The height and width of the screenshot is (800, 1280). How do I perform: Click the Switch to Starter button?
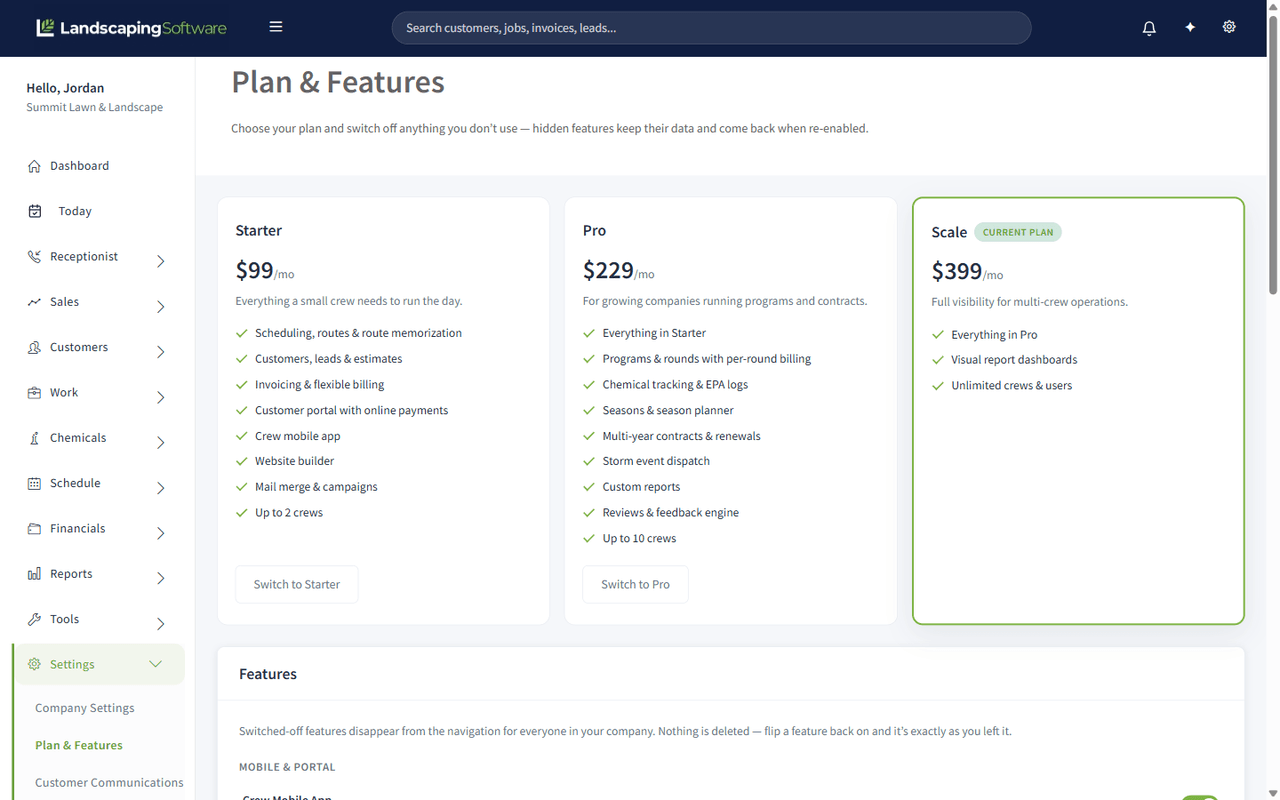297,584
